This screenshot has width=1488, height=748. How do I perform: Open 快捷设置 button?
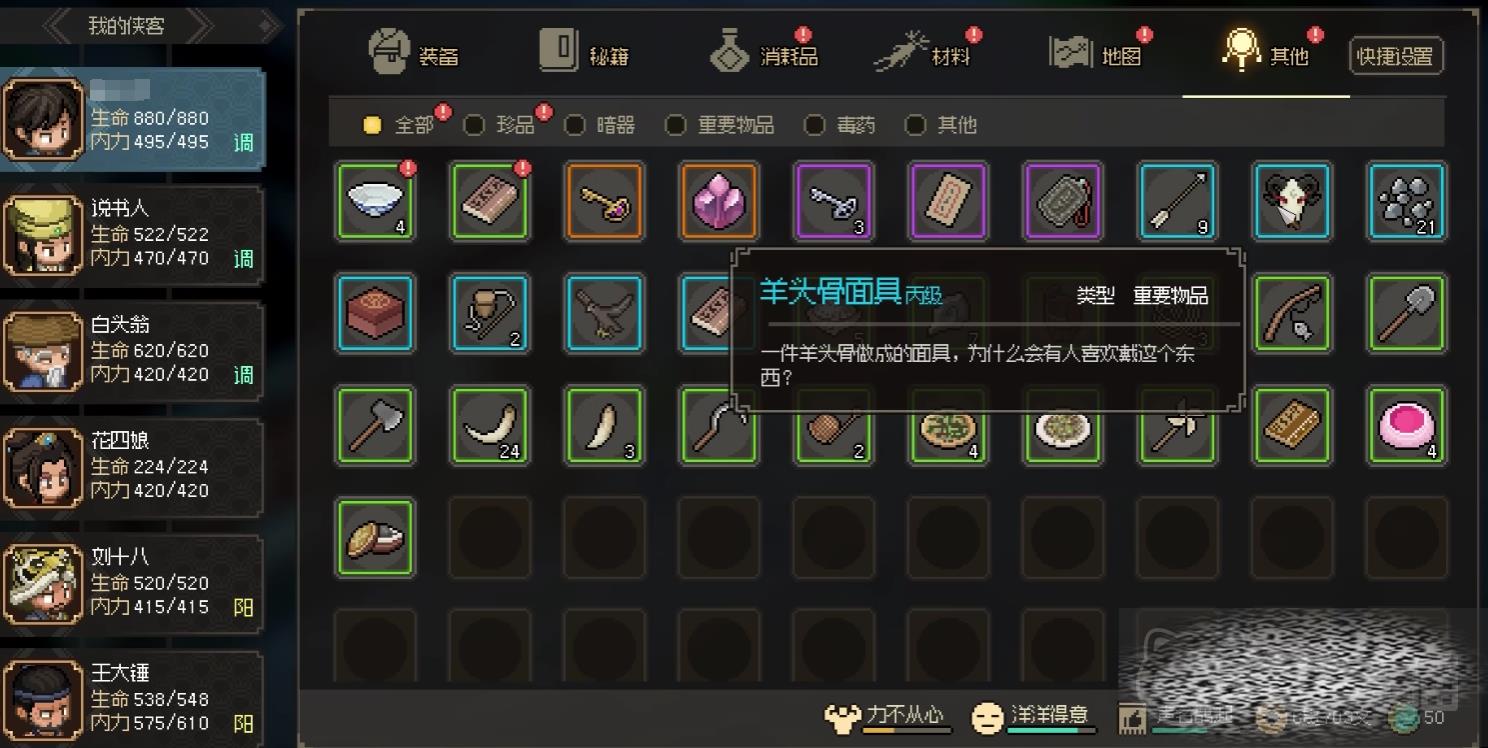[1396, 57]
